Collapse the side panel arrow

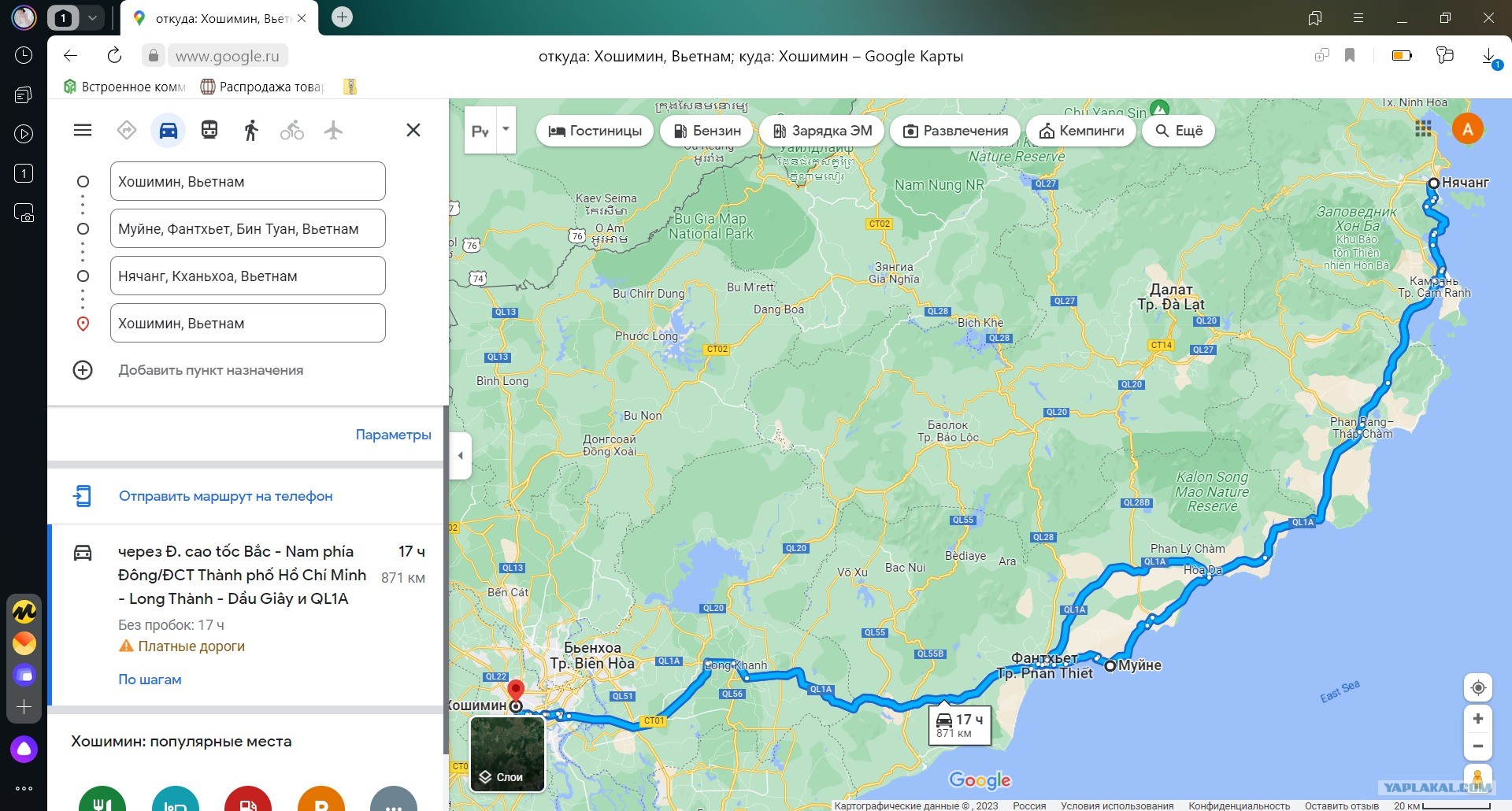click(x=461, y=455)
